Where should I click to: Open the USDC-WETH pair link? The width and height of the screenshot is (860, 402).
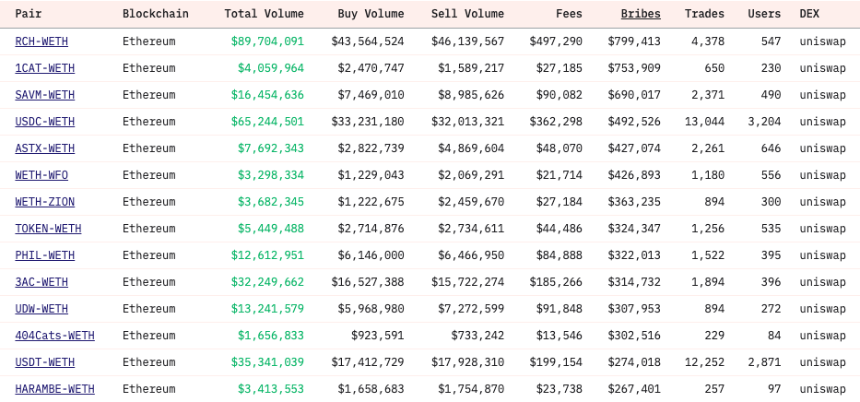pos(45,121)
